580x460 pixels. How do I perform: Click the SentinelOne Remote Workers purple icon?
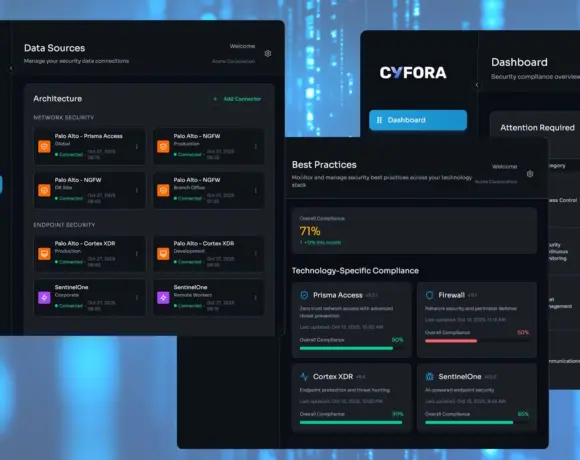pos(163,298)
